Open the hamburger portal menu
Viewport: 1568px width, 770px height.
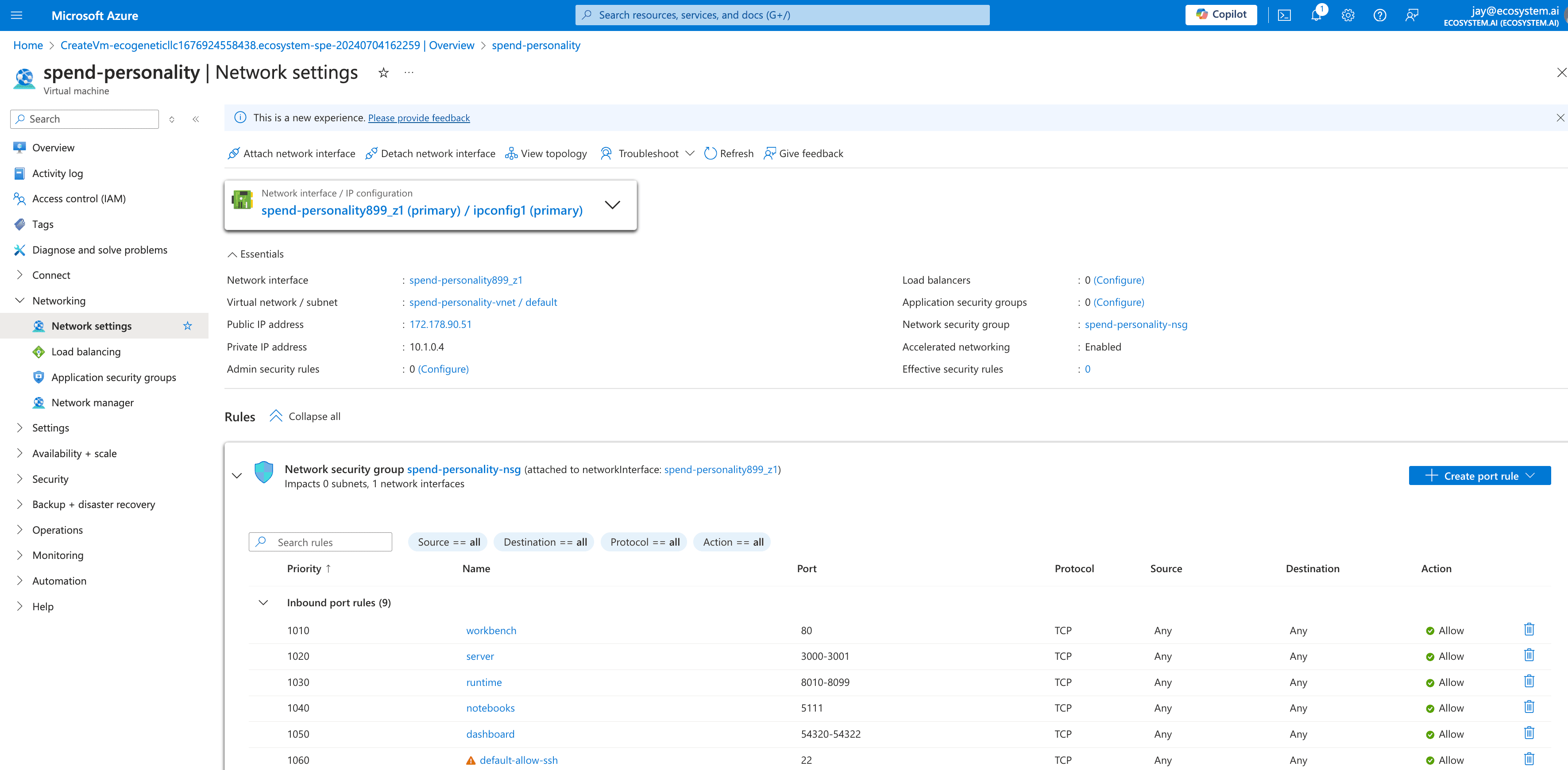pyautogui.click(x=16, y=15)
